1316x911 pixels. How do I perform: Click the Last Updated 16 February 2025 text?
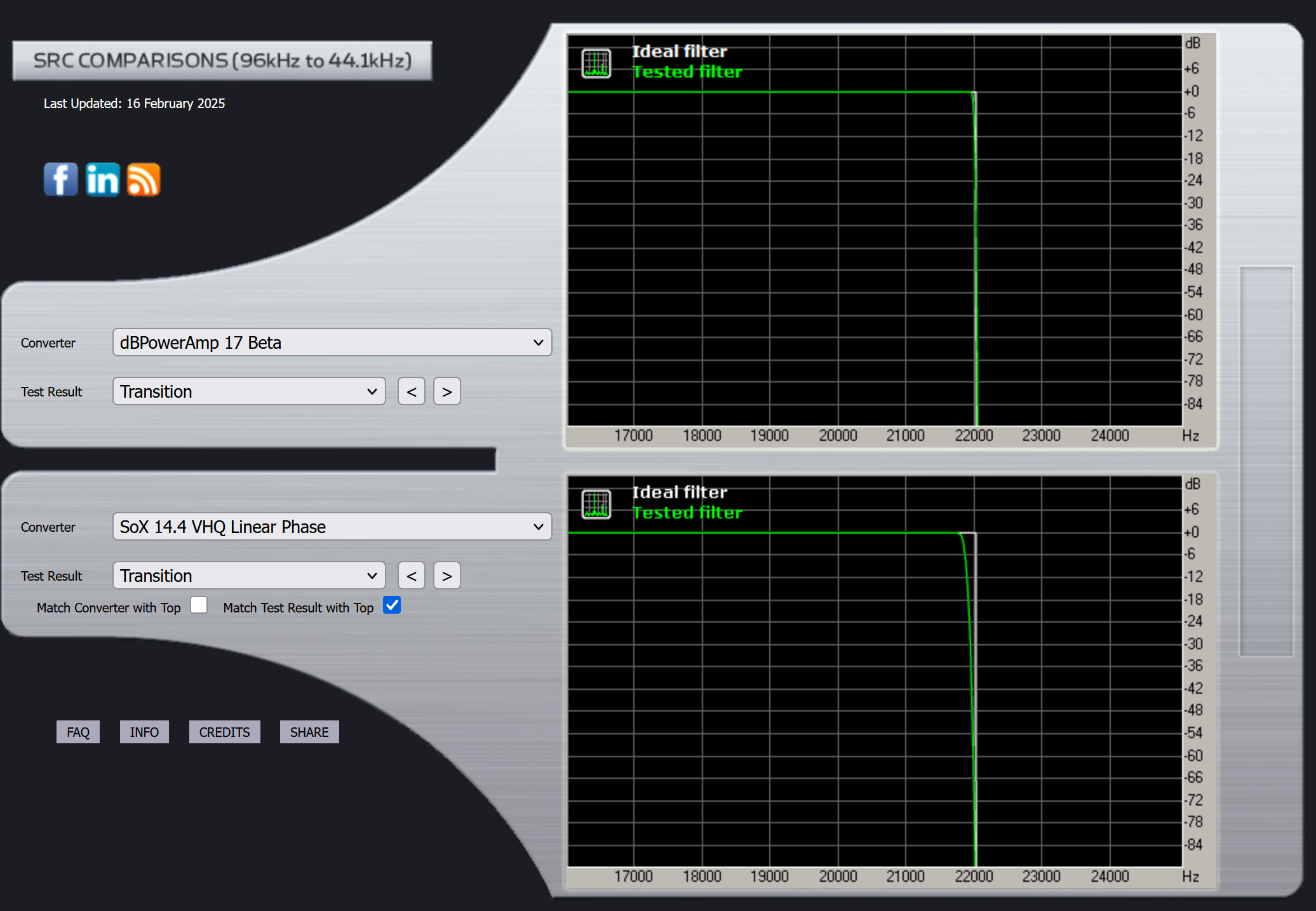134,104
